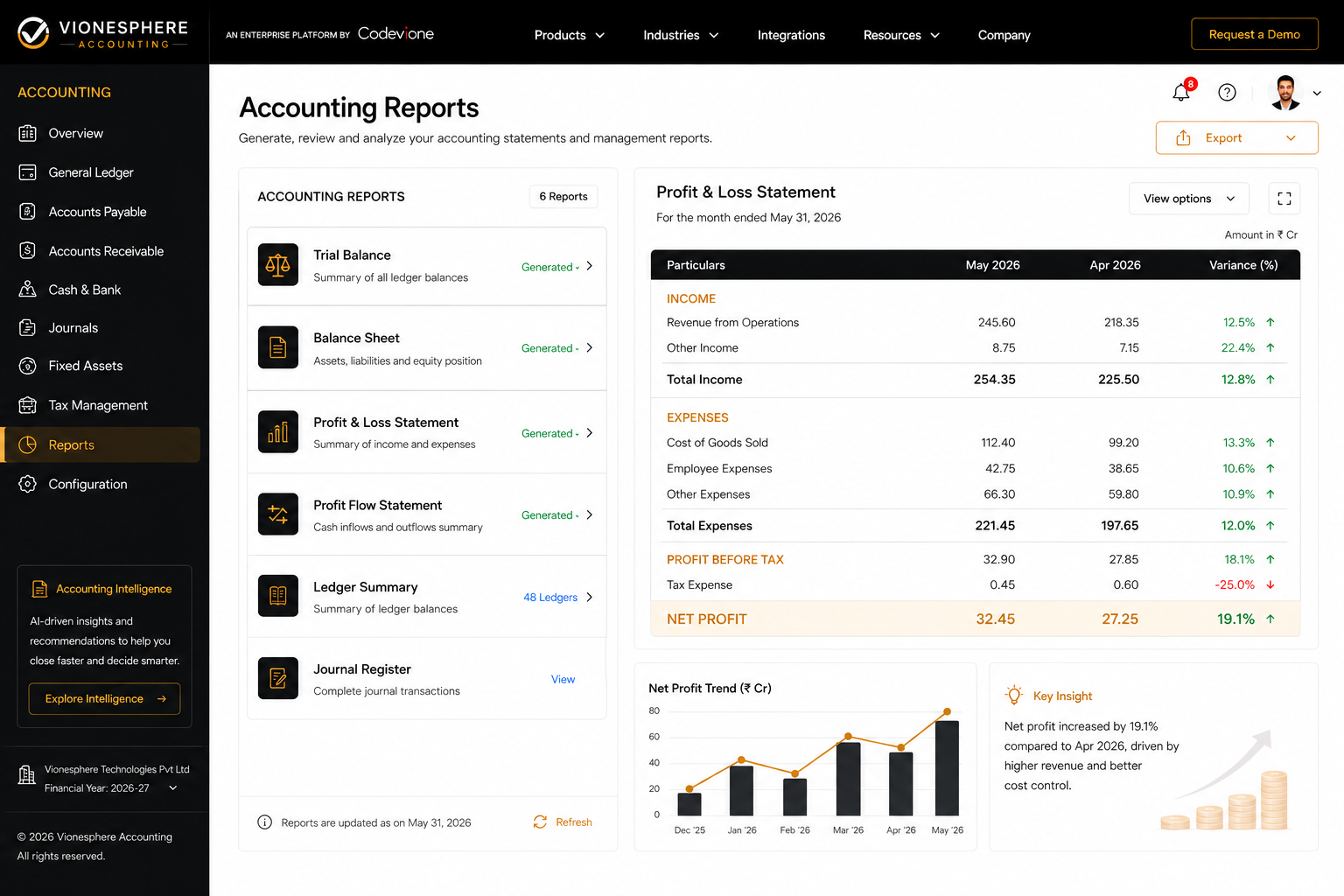Open the notifications bell icon

click(1182, 92)
